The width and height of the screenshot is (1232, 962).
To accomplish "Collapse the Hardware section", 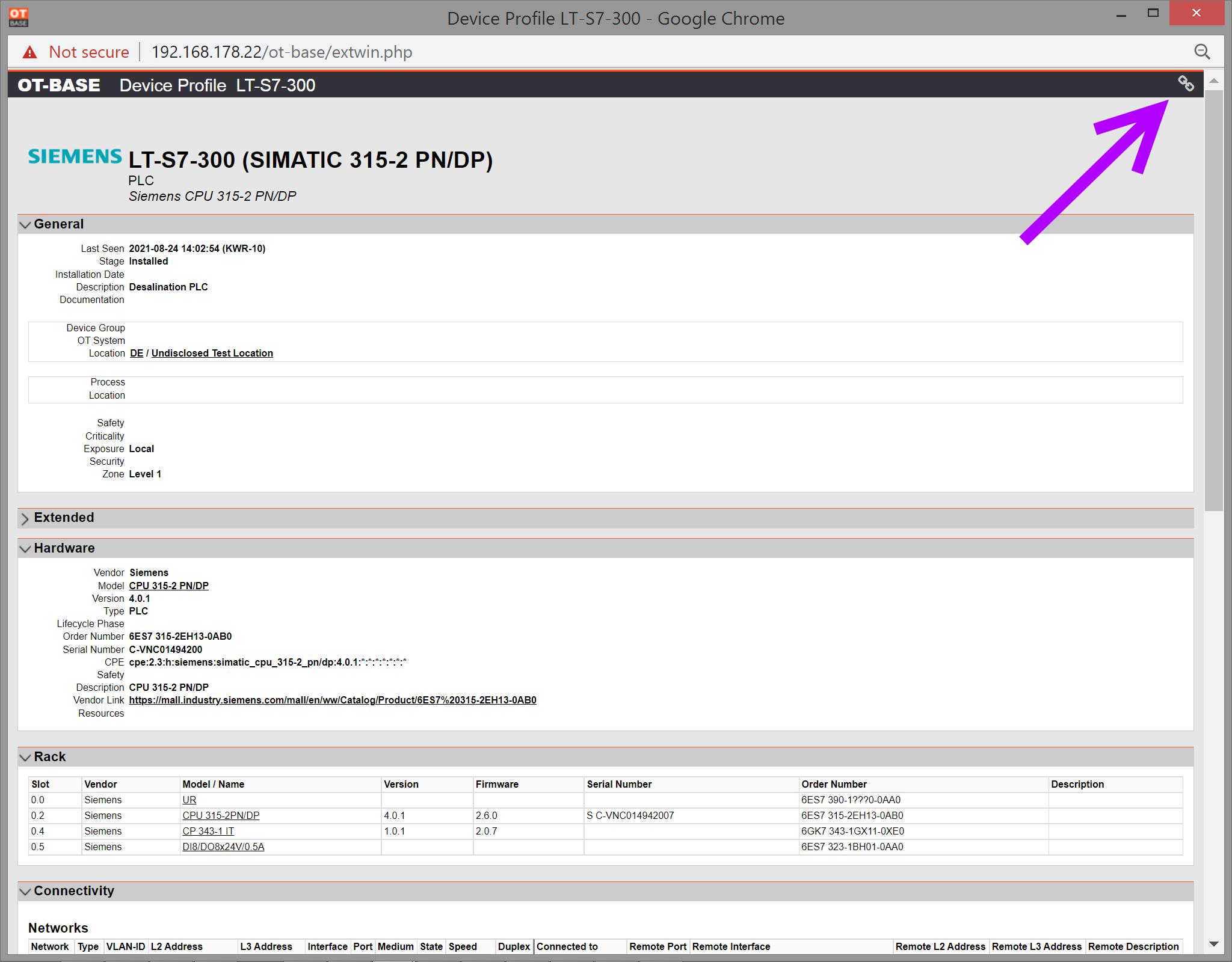I will (x=25, y=549).
